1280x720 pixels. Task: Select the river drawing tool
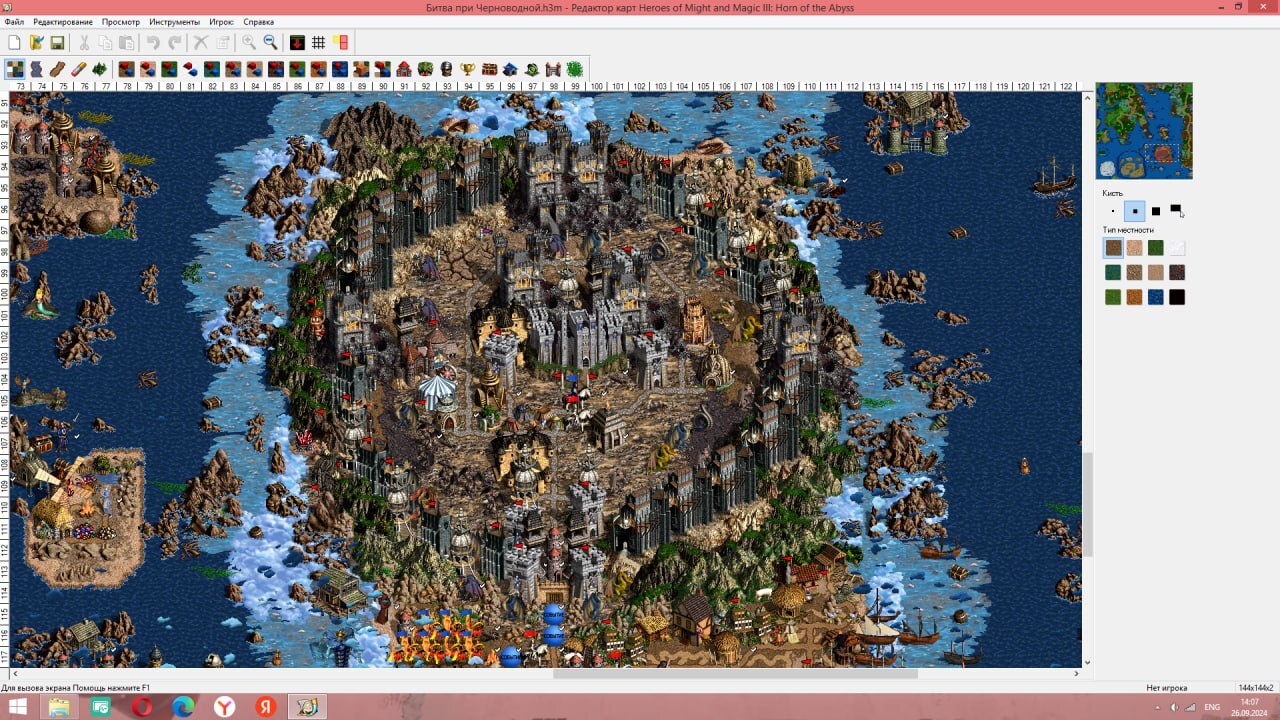[x=36, y=69]
